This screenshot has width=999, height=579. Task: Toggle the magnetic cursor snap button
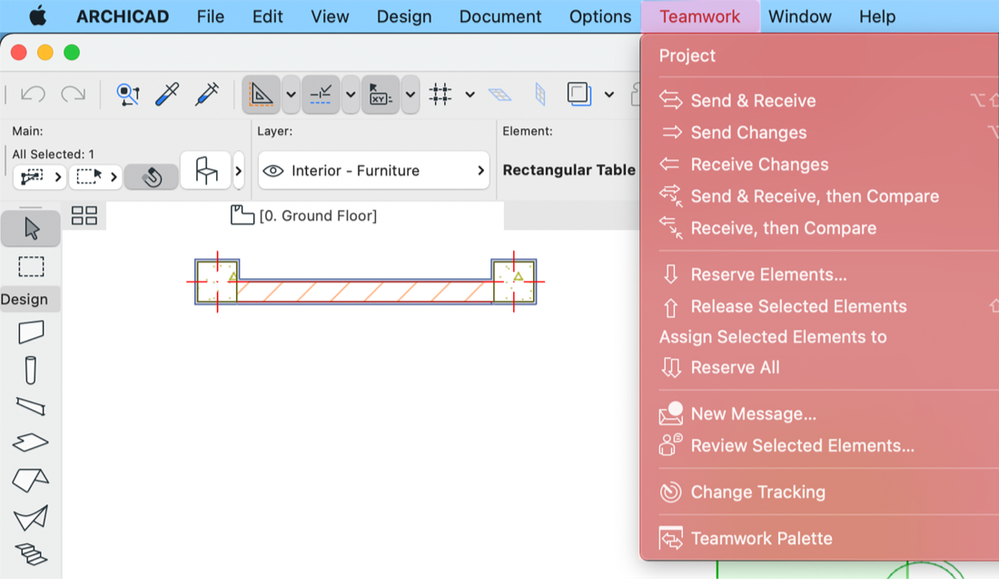coord(151,176)
